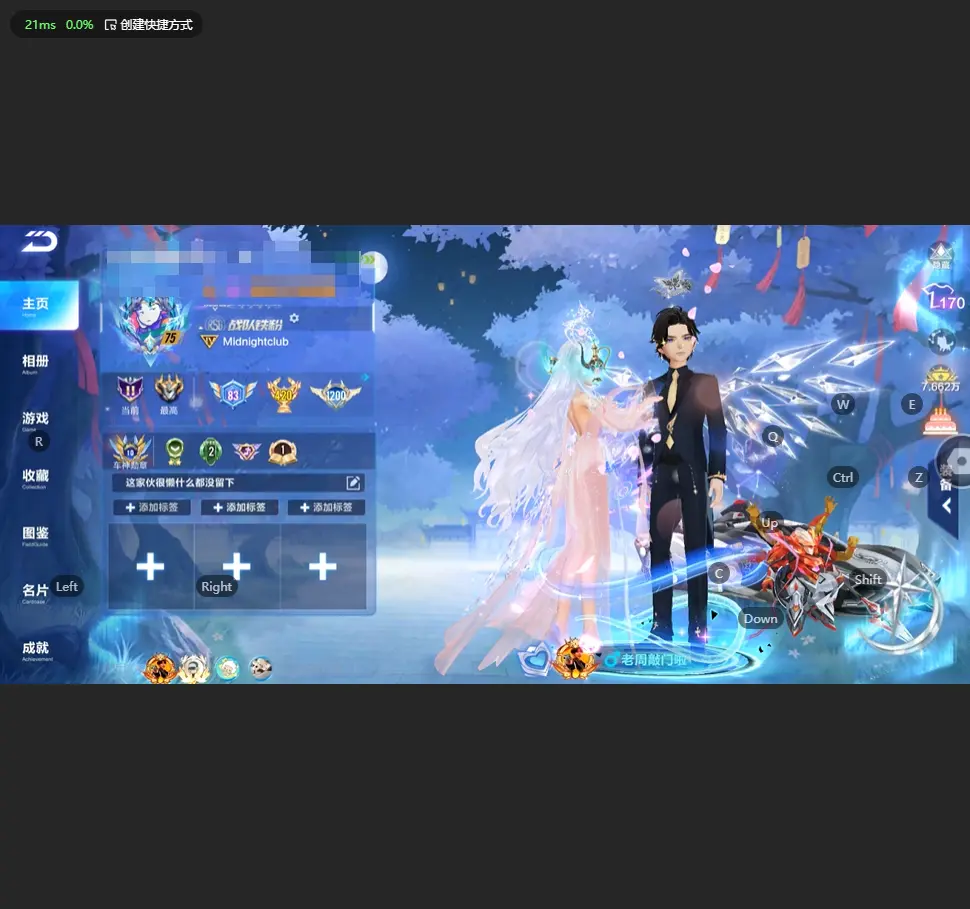This screenshot has height=909, width=970.
Task: Expand the green double-arrow on the profile panel
Action: (x=369, y=259)
